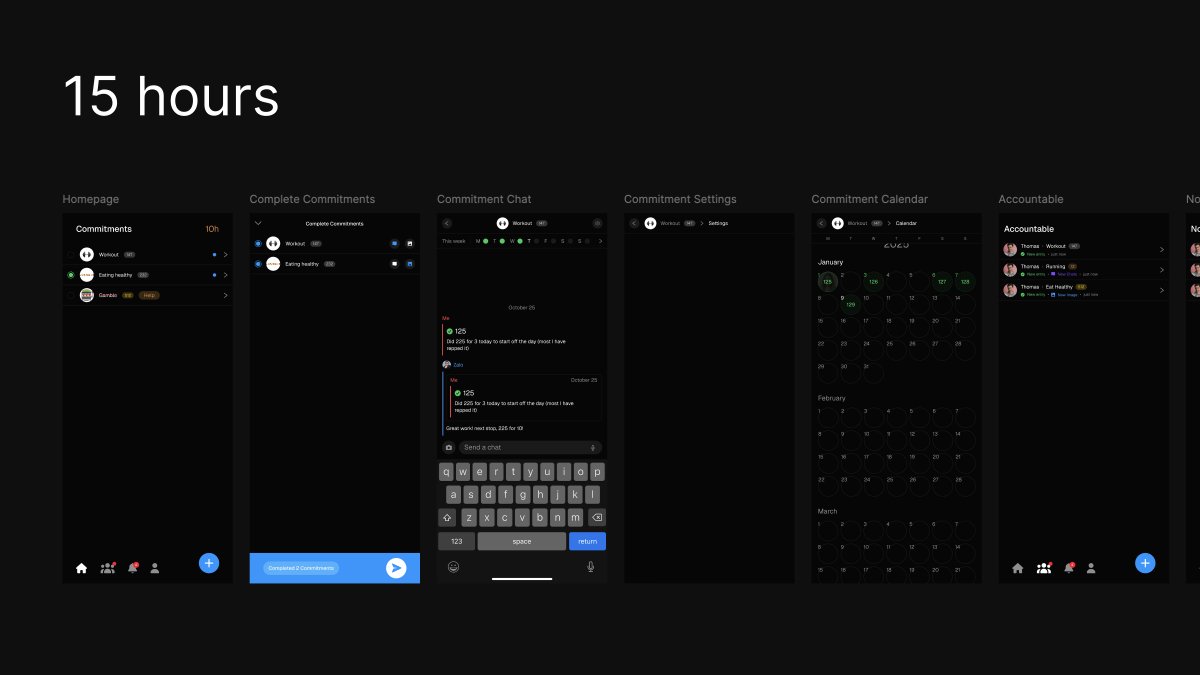The height and width of the screenshot is (675, 1200).
Task: Open the home tab in Homepage screen
Action: [81, 568]
